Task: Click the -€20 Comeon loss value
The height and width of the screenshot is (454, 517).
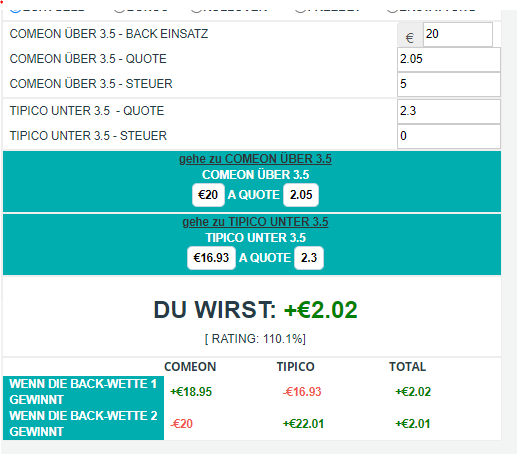Action: click(182, 424)
